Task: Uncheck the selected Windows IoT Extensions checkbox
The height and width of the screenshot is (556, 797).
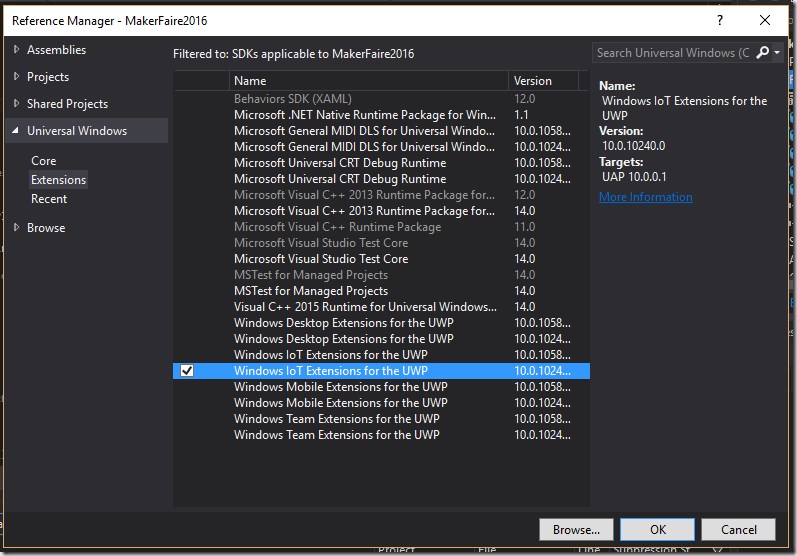Action: [187, 370]
